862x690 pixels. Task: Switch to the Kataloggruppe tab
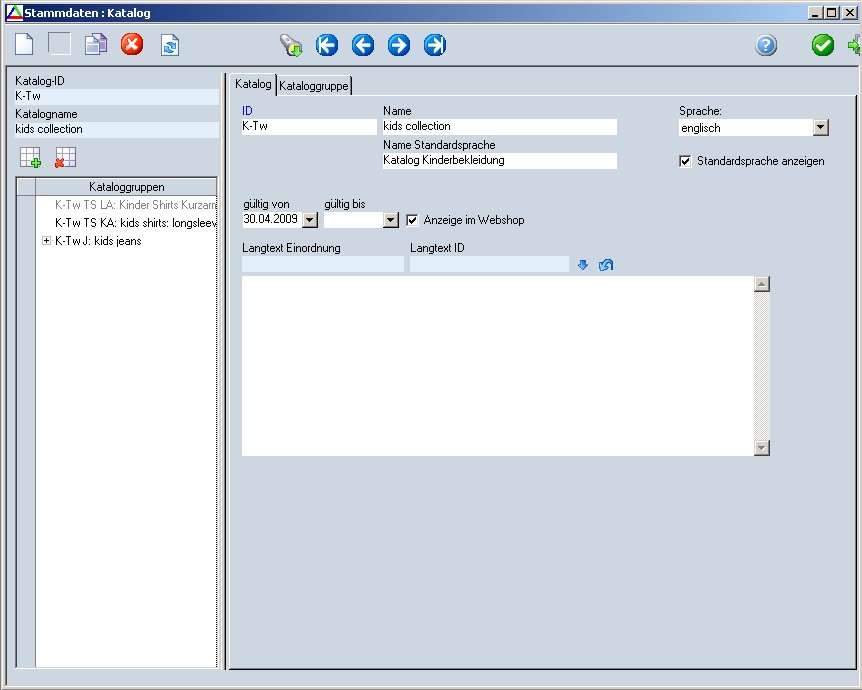click(314, 86)
